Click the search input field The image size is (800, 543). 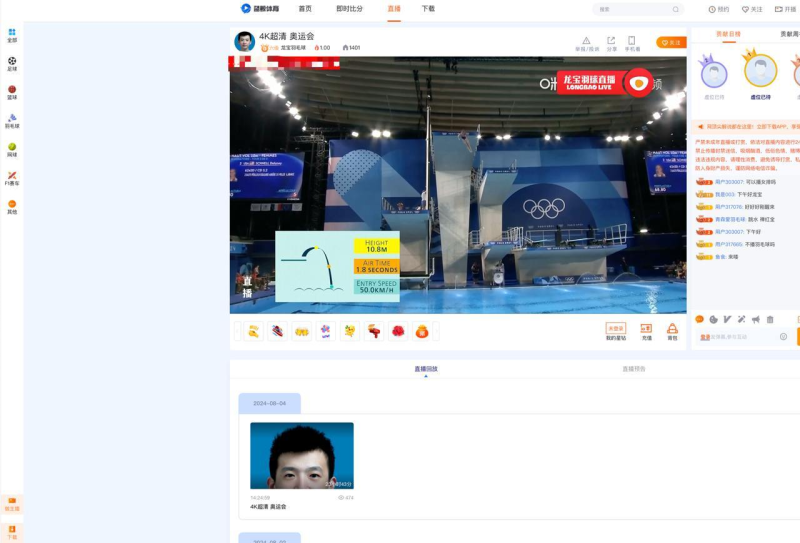pos(640,9)
